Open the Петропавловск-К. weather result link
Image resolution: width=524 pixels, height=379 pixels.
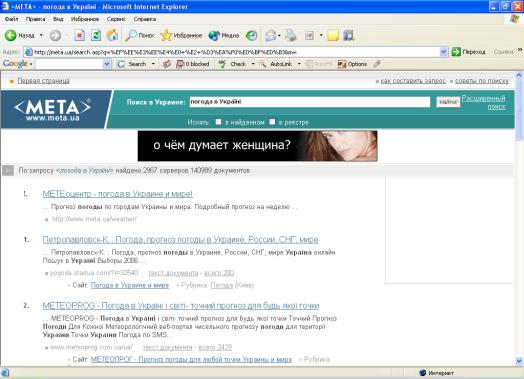pos(180,239)
